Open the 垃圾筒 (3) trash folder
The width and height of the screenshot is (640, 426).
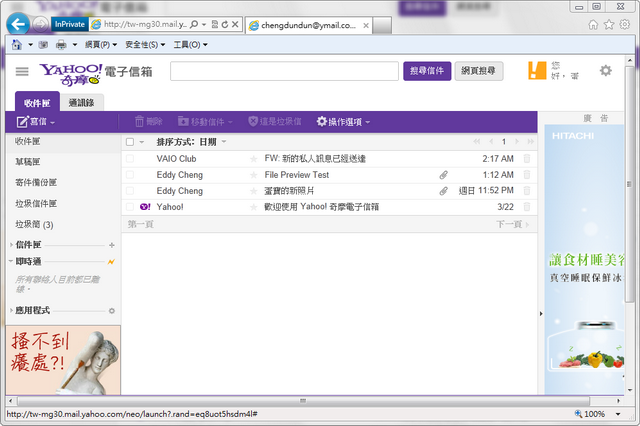pyautogui.click(x=34, y=224)
